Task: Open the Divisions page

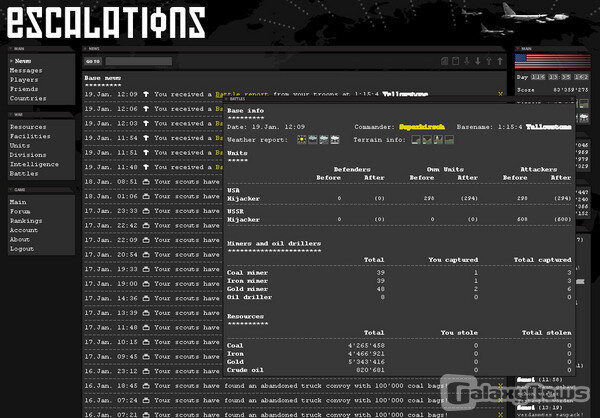Action: tap(28, 155)
